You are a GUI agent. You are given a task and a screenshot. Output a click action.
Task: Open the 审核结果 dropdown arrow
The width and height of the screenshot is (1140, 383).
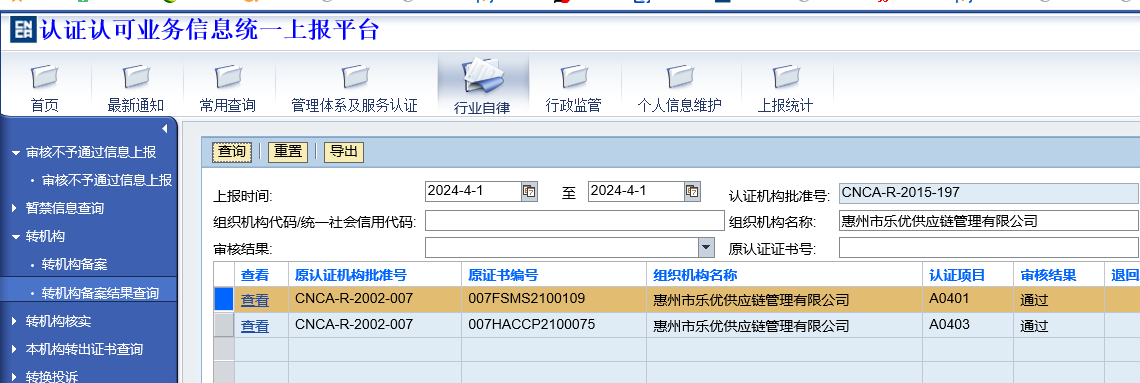pos(707,248)
